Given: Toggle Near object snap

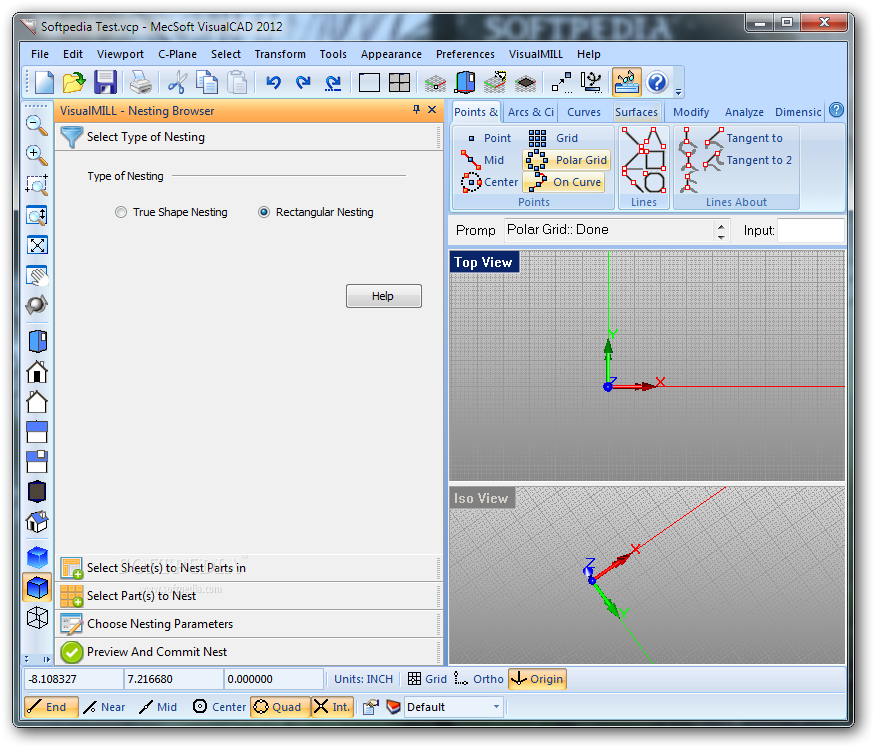Looking at the screenshot, I should [104, 707].
